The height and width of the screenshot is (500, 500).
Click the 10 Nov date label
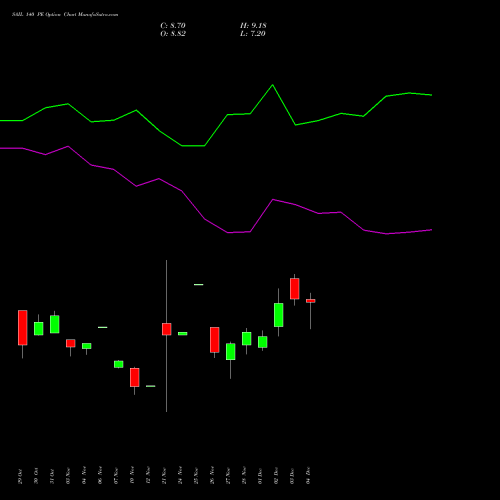click(132, 475)
